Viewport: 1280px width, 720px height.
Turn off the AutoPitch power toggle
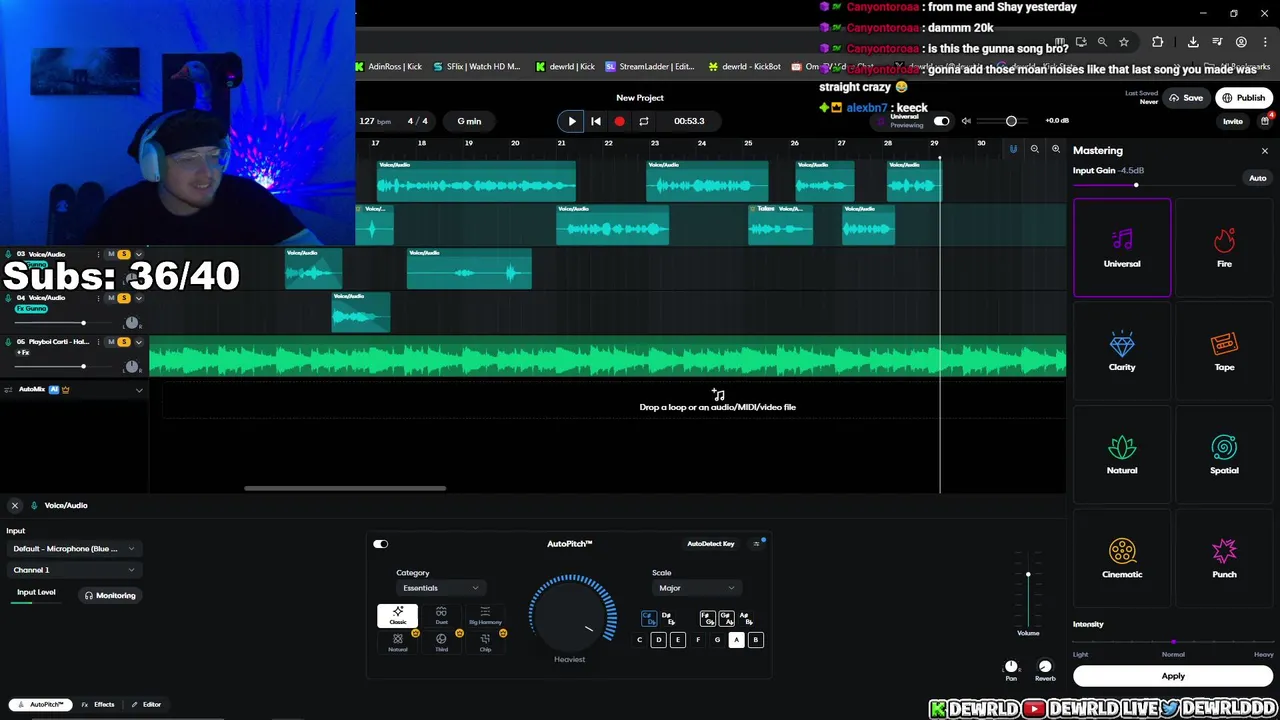(x=381, y=544)
